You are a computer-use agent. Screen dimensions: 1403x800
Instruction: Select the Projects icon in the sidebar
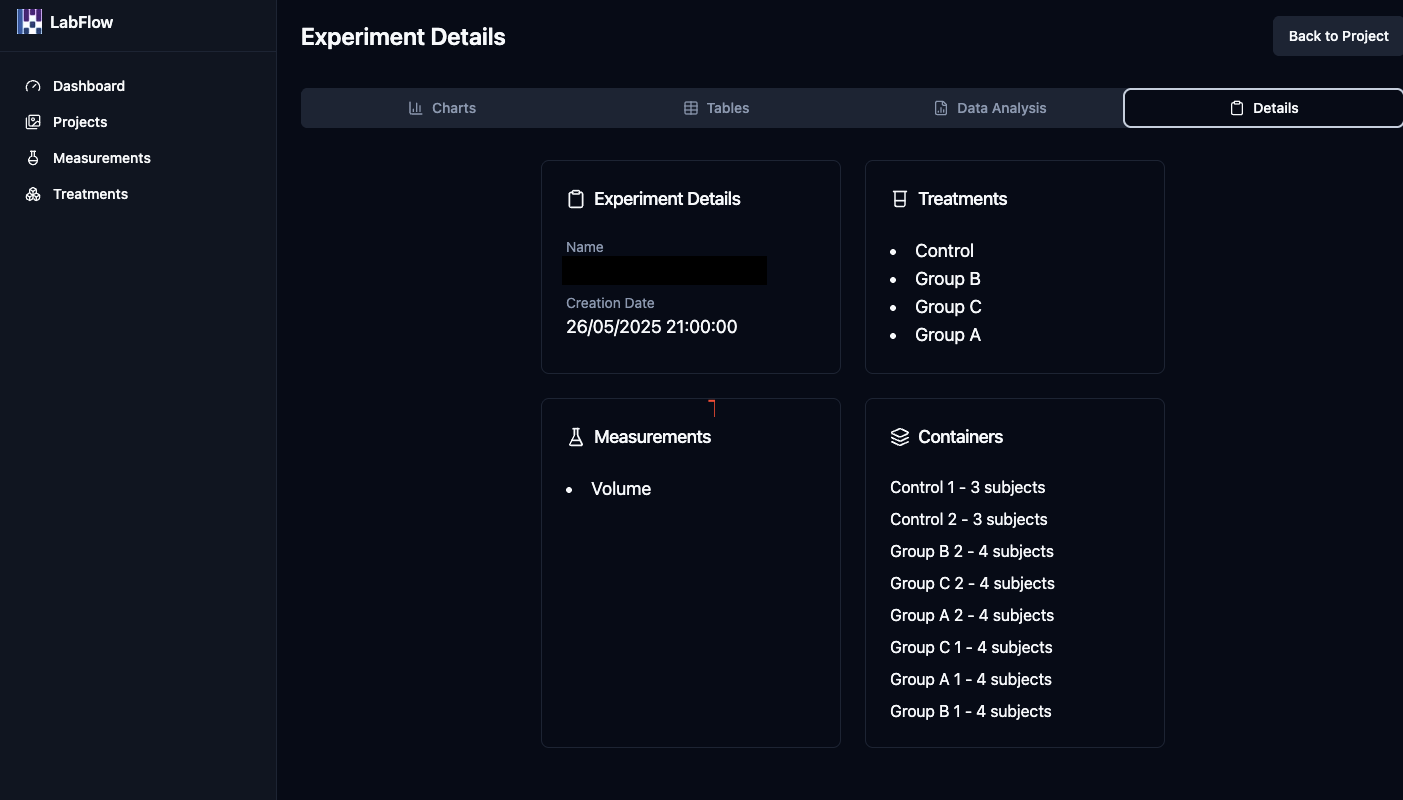tap(33, 122)
